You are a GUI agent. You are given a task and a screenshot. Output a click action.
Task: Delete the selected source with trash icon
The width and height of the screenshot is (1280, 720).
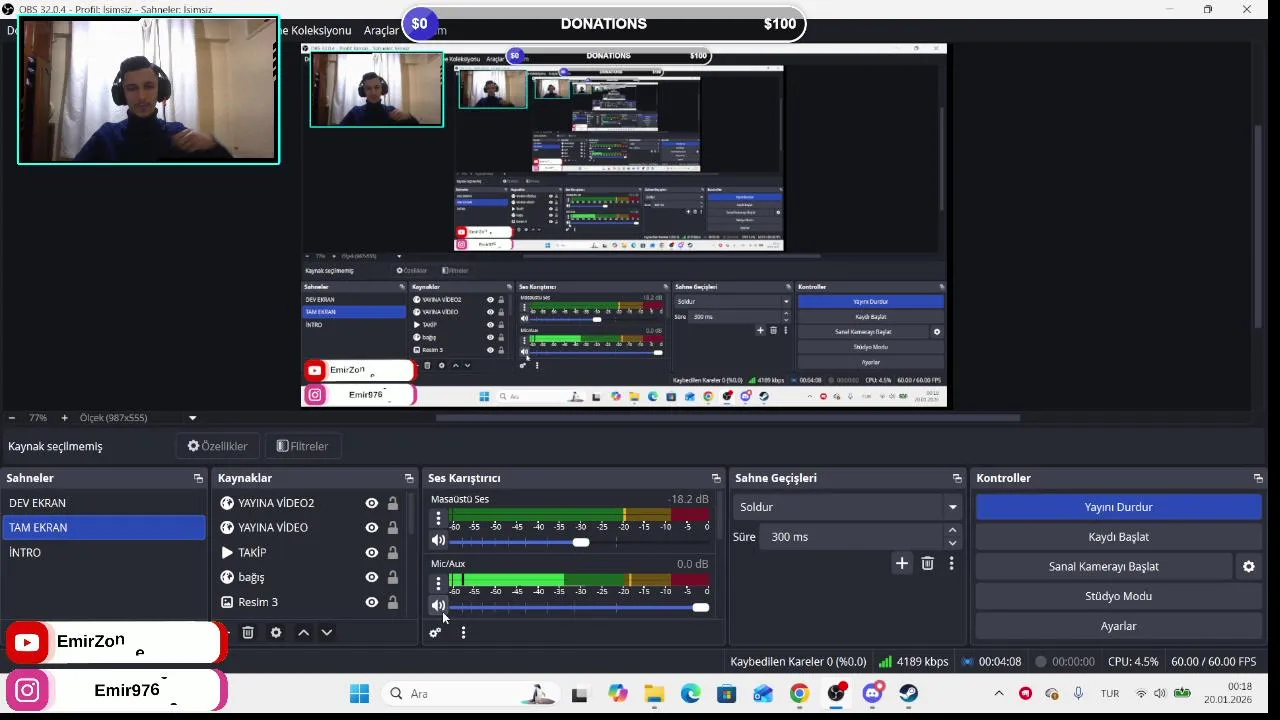point(248,632)
